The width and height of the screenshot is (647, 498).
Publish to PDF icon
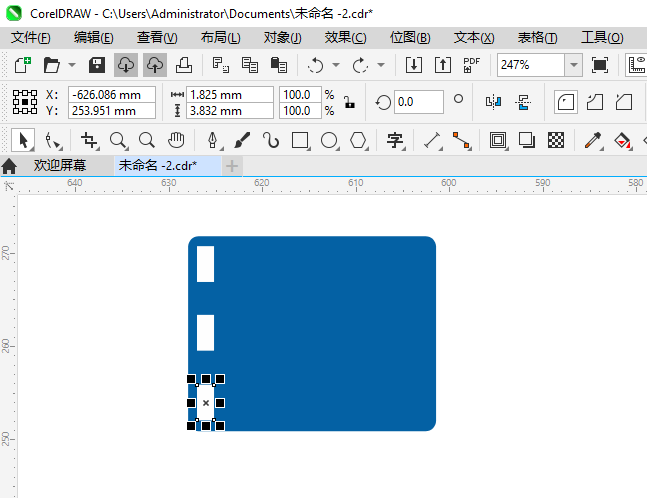pyautogui.click(x=471, y=65)
